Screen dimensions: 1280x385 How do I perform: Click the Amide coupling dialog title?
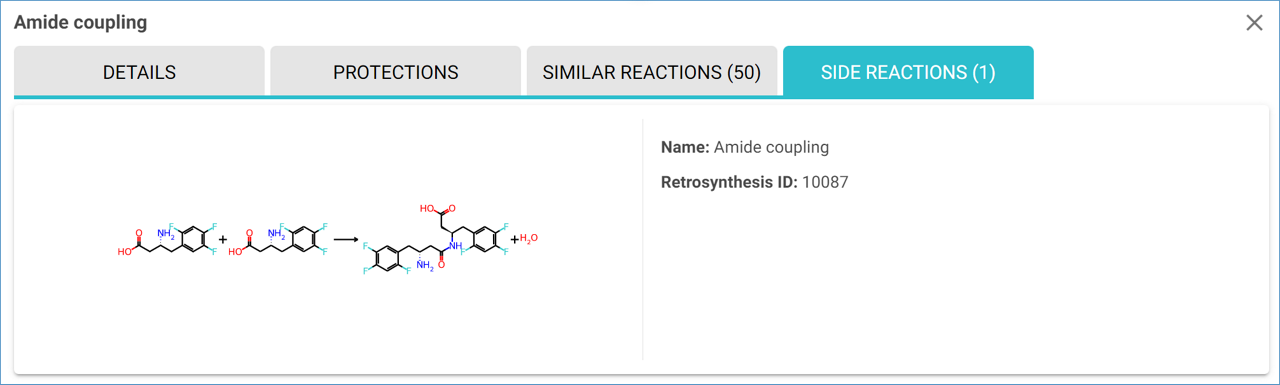point(80,22)
